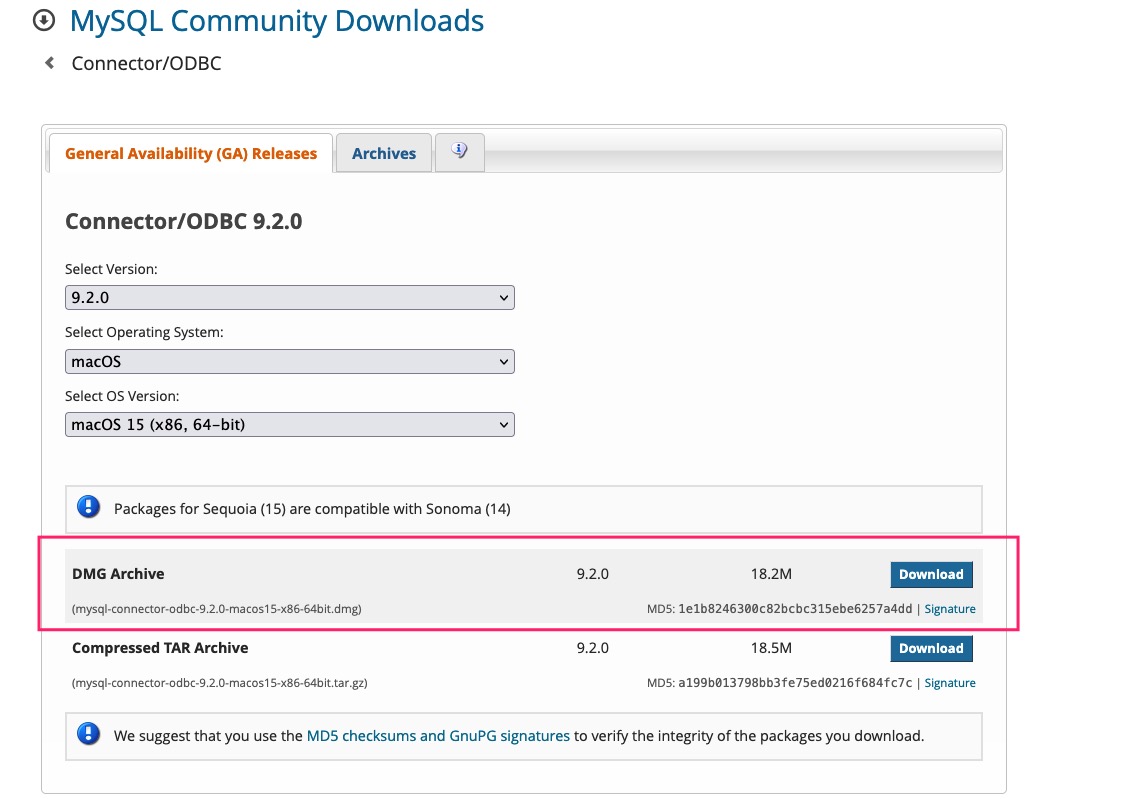Select General Availability (GA) Releases tab
Viewport: 1126px width, 799px height.
tap(191, 154)
